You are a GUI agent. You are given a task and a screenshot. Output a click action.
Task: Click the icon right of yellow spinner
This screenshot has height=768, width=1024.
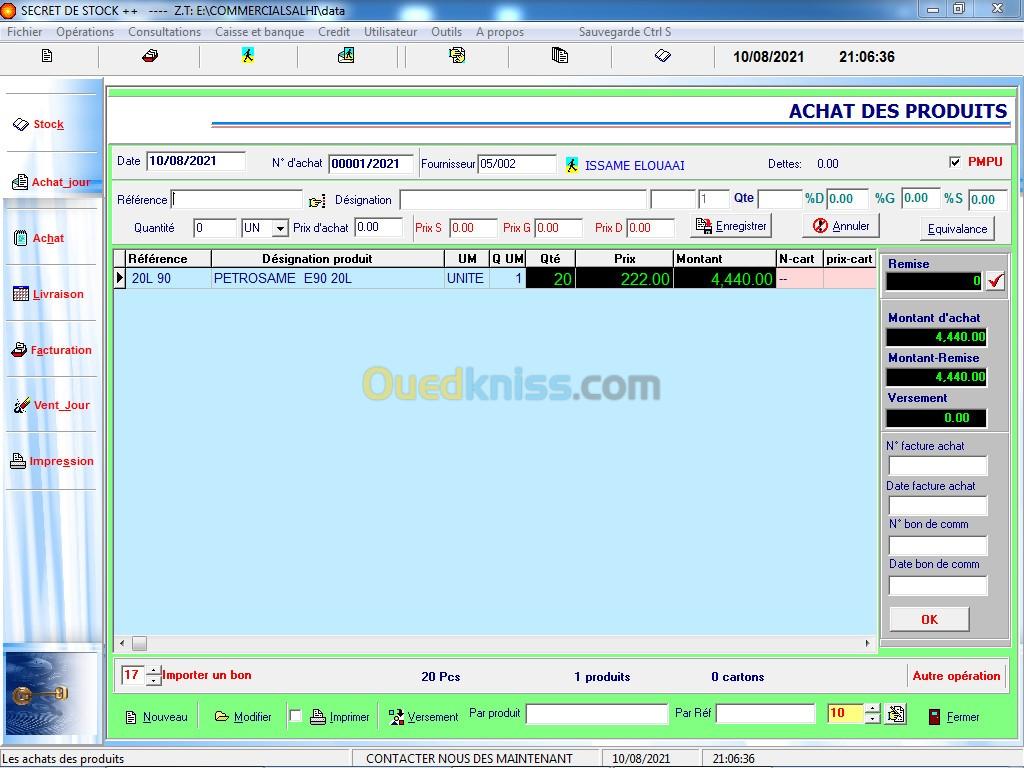896,714
